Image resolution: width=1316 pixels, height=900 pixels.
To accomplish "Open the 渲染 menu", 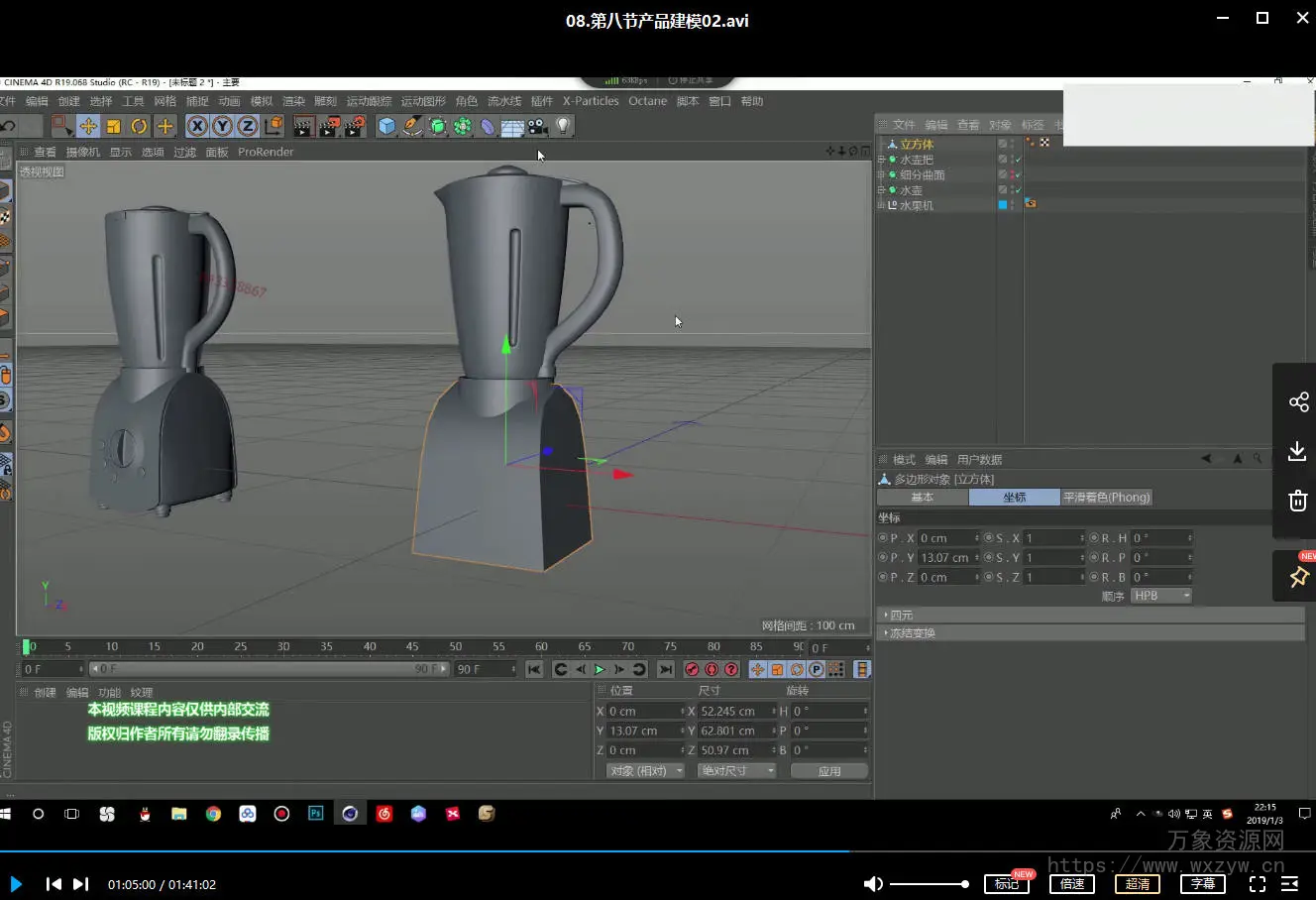I will (293, 101).
